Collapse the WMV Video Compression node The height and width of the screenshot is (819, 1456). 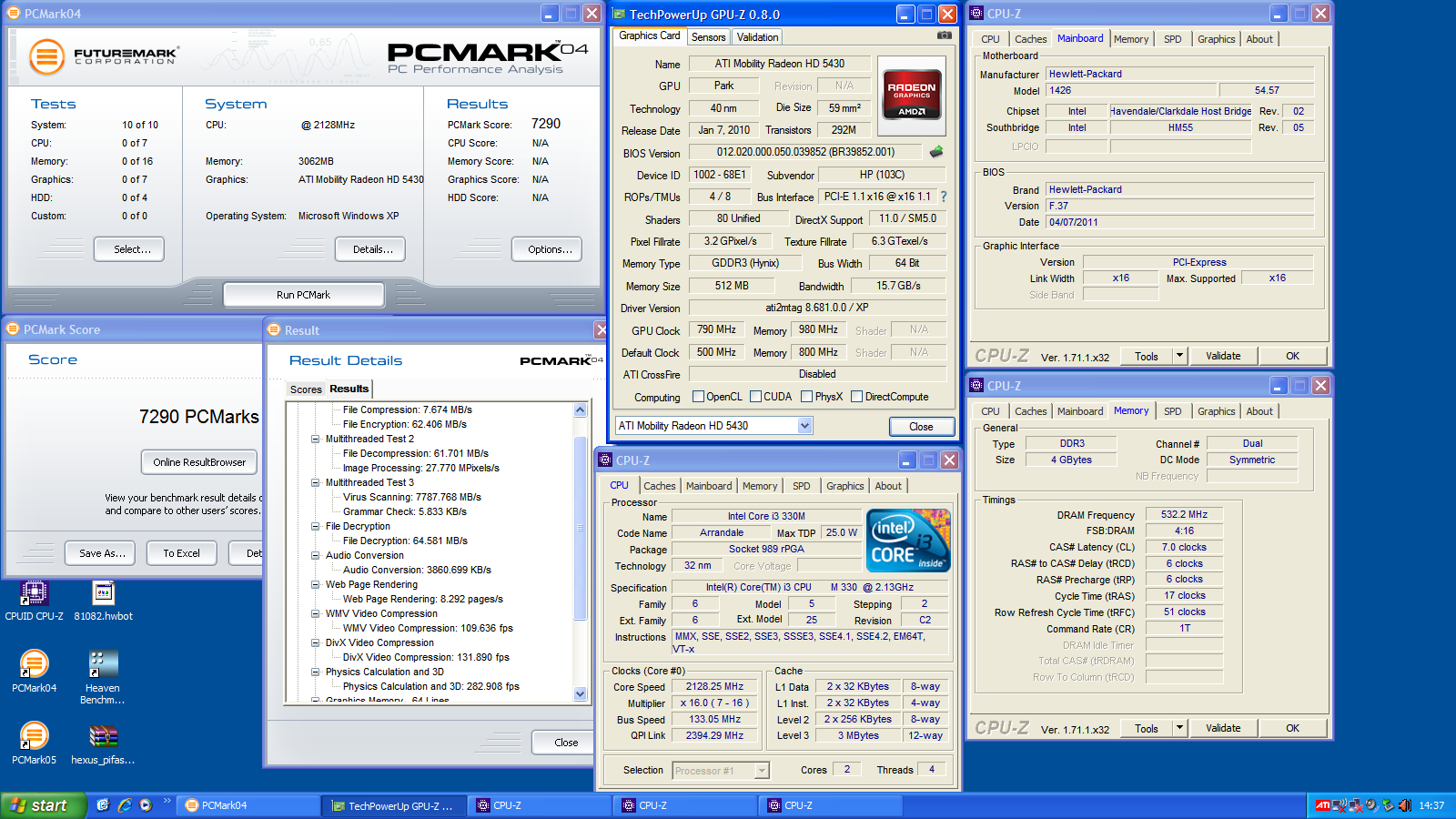(316, 613)
